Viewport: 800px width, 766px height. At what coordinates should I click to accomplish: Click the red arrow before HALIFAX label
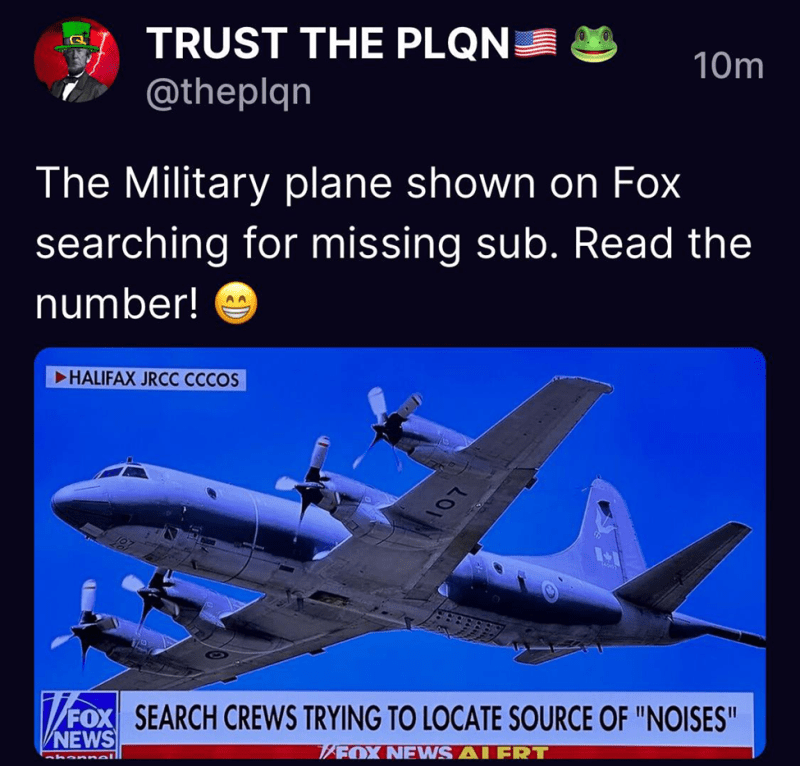[61, 379]
